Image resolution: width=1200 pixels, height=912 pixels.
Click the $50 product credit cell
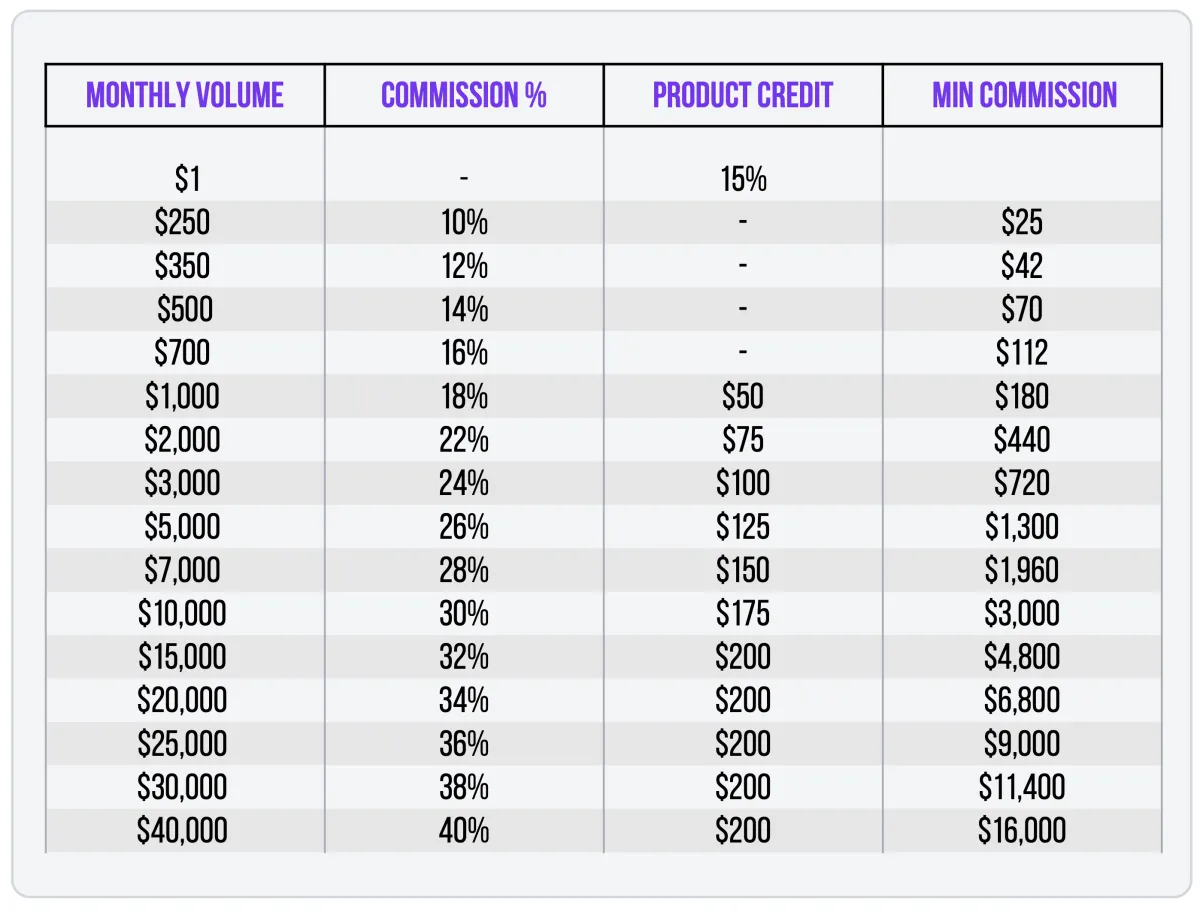(x=743, y=396)
